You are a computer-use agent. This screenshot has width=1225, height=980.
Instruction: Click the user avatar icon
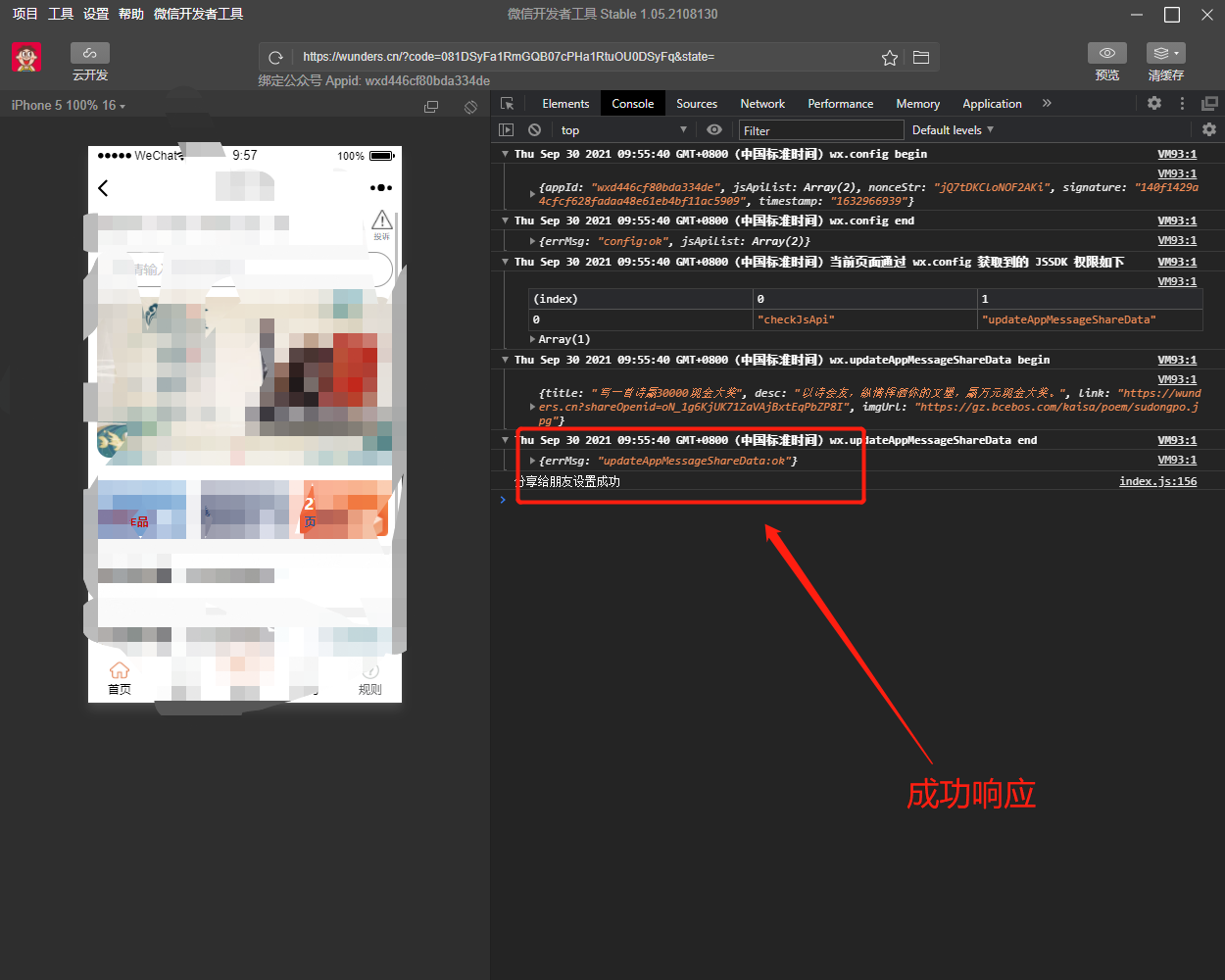click(26, 58)
